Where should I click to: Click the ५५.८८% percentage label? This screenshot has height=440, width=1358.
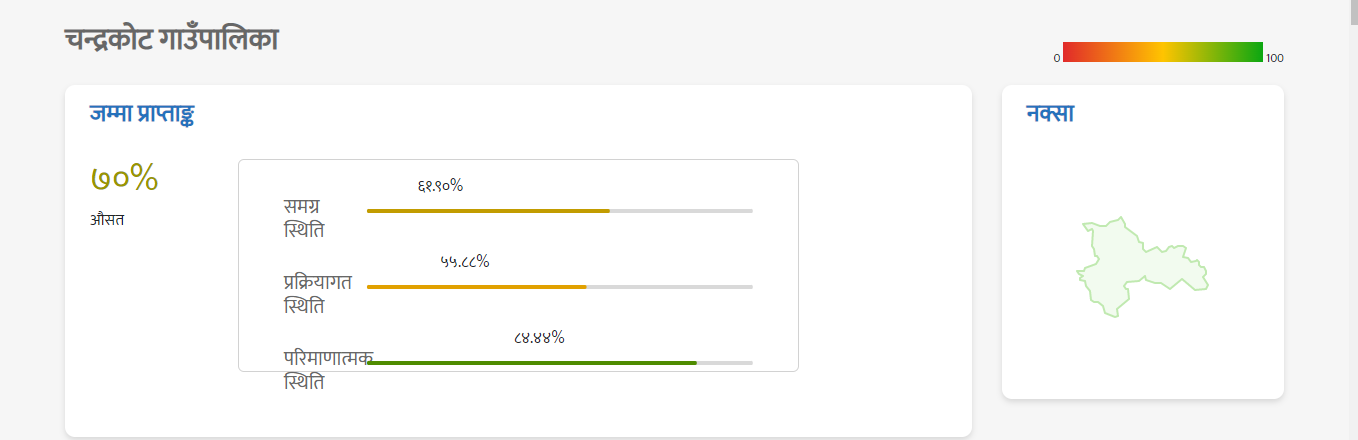click(464, 261)
